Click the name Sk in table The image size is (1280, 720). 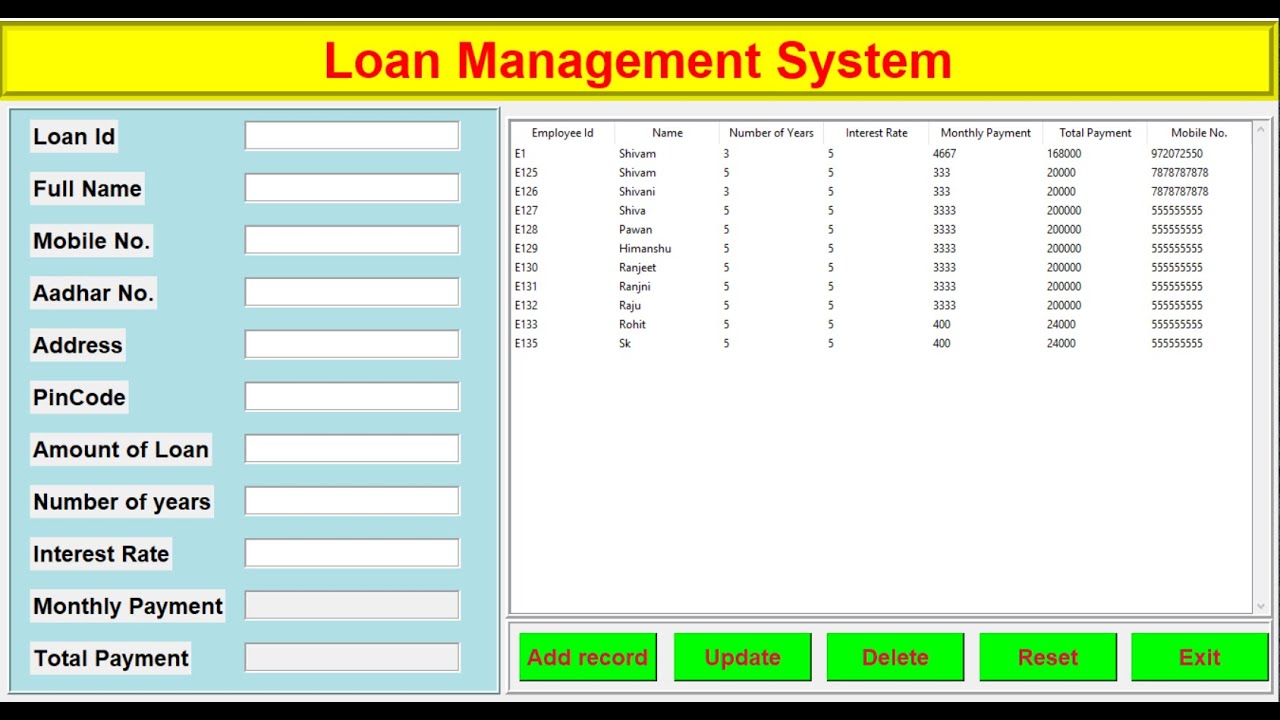click(625, 344)
